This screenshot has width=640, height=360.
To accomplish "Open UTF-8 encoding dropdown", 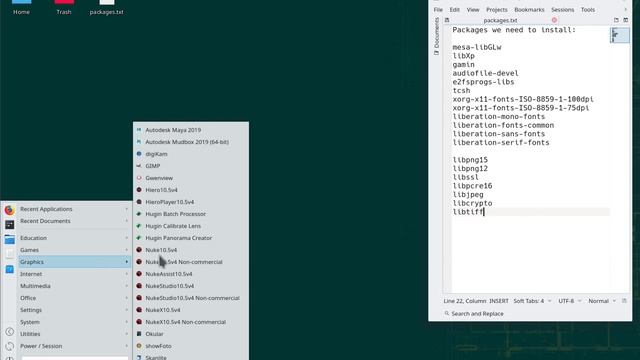I will click(570, 301).
